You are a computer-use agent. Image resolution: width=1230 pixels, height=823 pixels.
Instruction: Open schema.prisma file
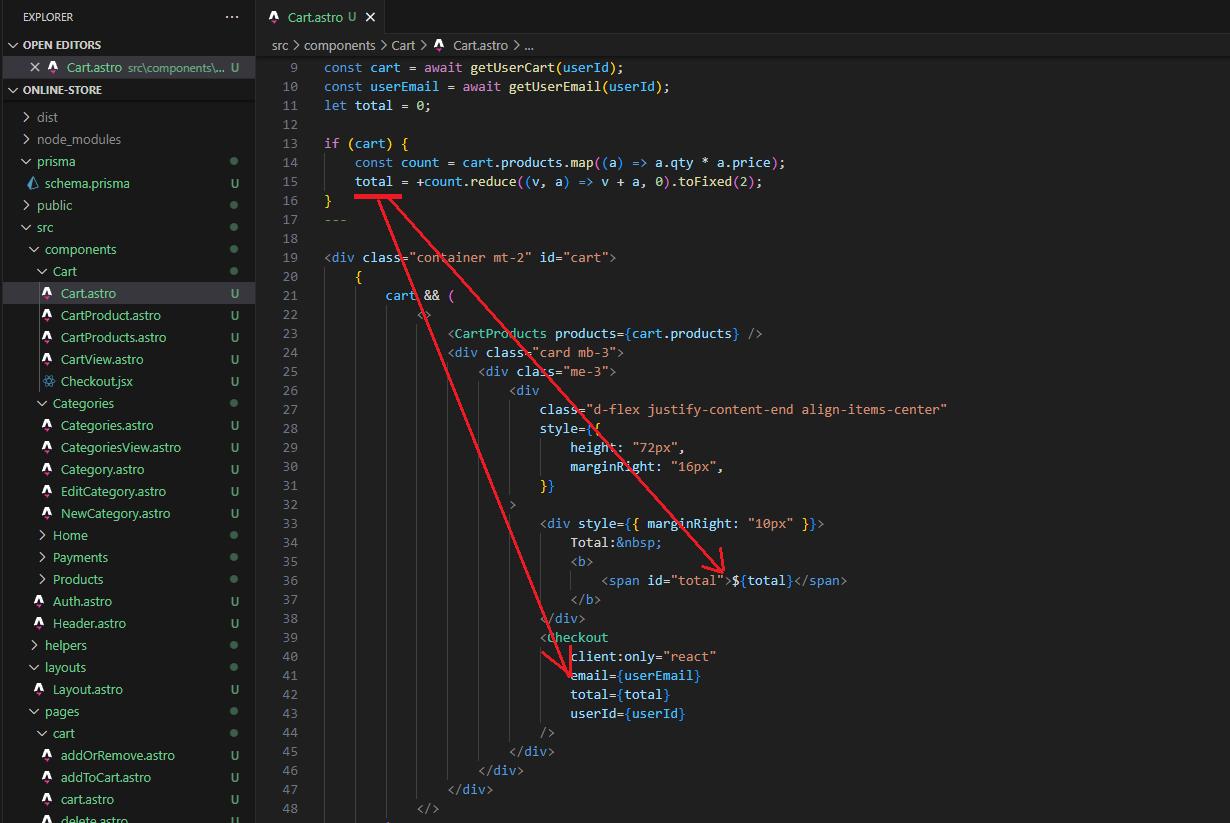tap(87, 183)
